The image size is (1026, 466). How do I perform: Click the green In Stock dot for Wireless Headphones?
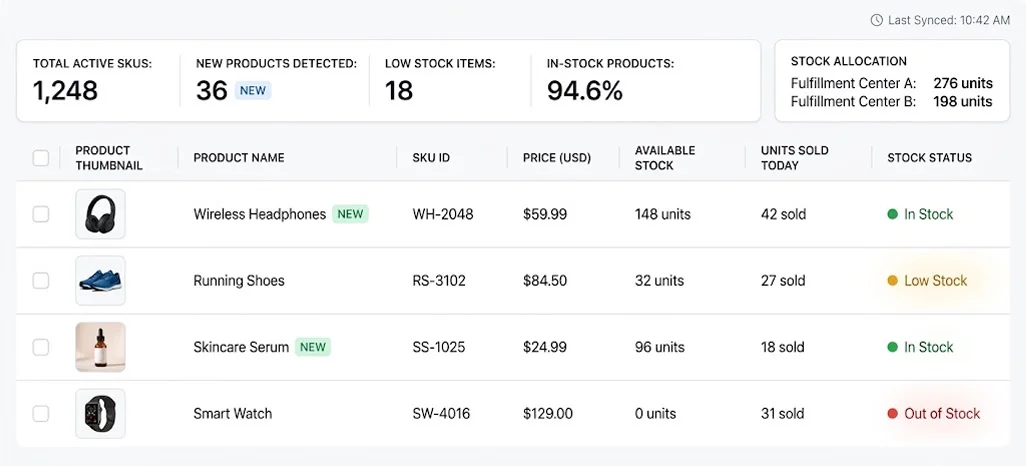893,214
